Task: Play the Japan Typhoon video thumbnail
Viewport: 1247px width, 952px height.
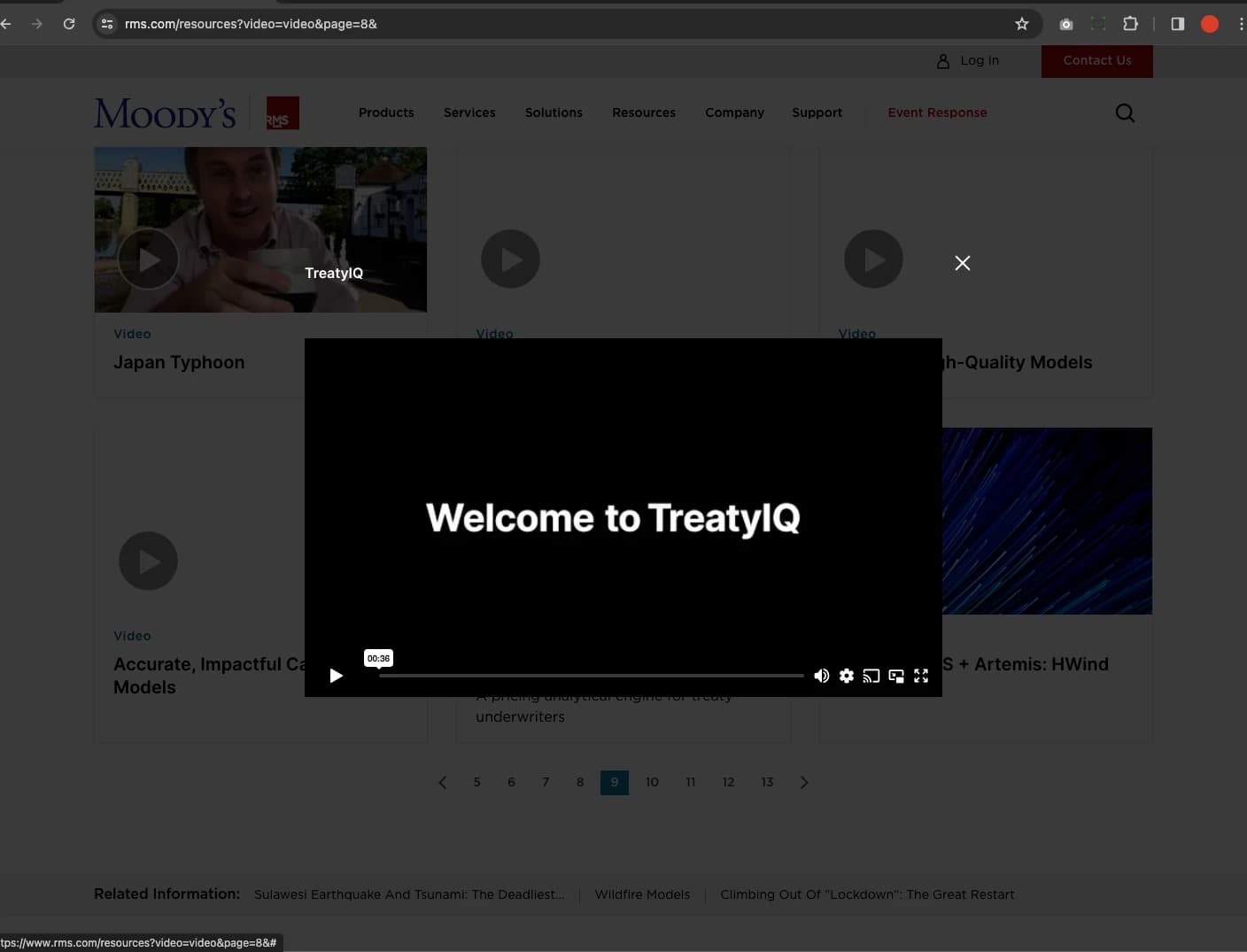Action: 148,259
